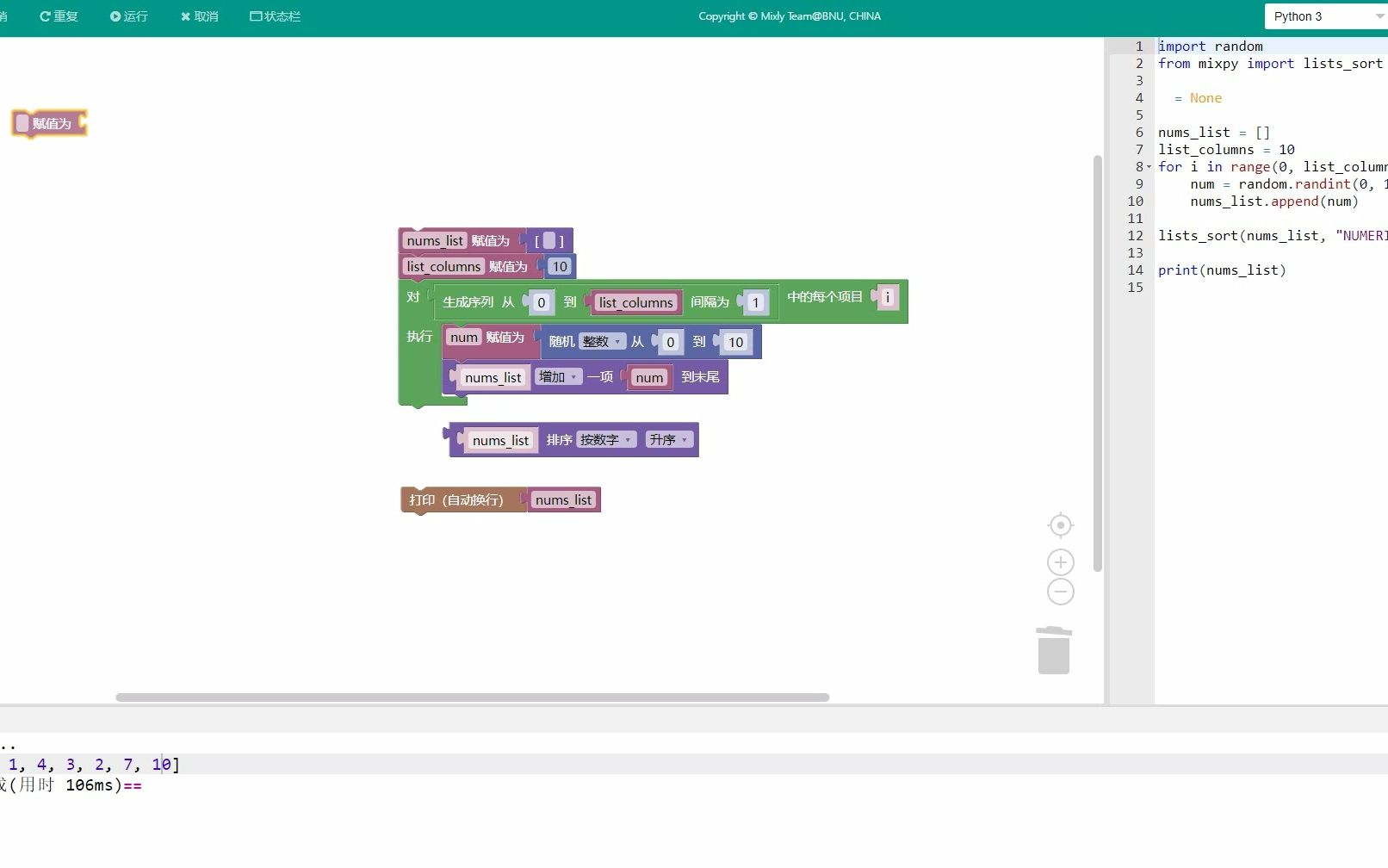Image resolution: width=1388 pixels, height=868 pixels.
Task: Click code line list_columns = 10
Action: click(x=1226, y=150)
